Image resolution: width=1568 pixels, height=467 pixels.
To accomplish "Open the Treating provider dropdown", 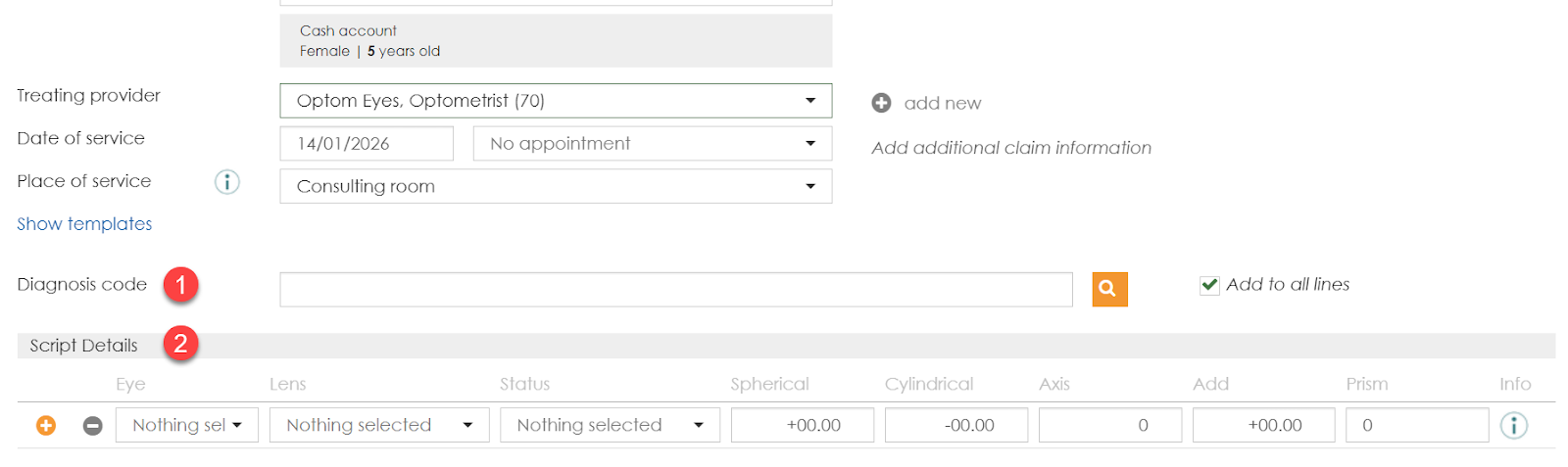I will (x=556, y=101).
